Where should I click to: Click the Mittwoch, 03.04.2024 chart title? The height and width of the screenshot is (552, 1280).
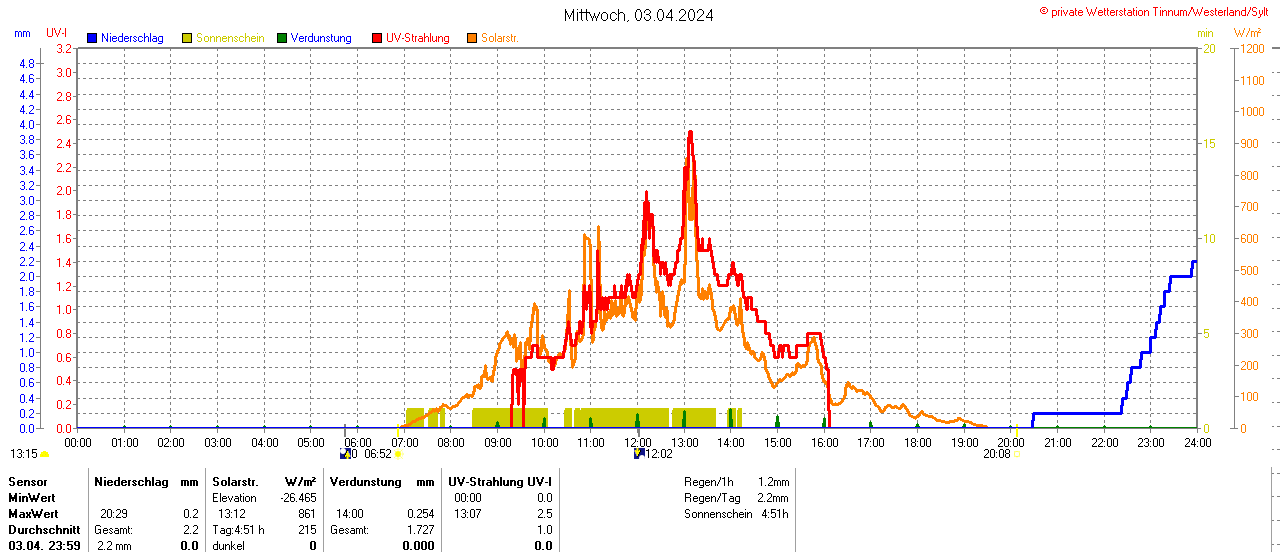pyautogui.click(x=639, y=15)
